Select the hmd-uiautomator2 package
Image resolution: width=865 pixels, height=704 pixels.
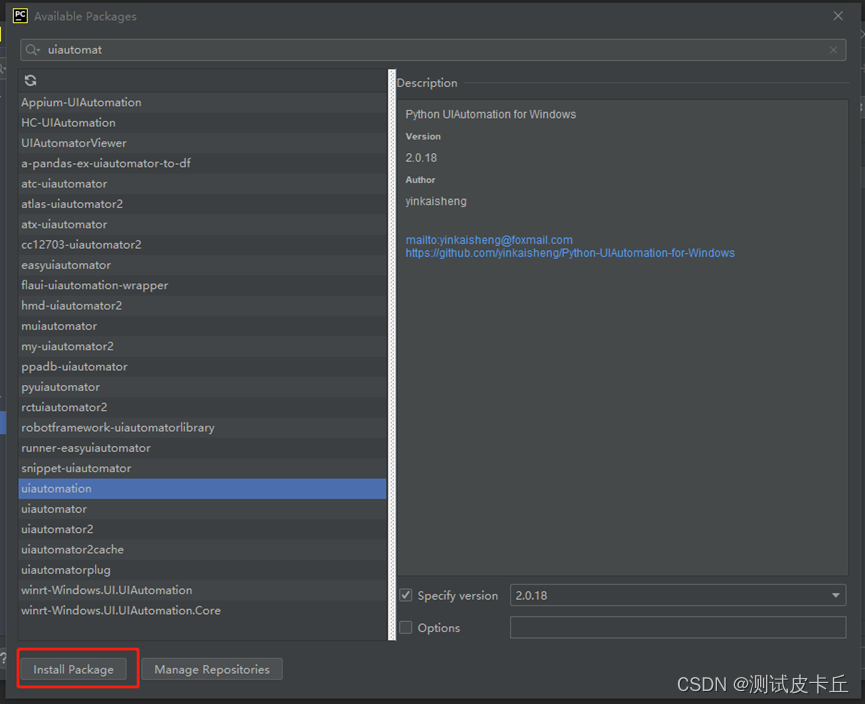[202, 306]
